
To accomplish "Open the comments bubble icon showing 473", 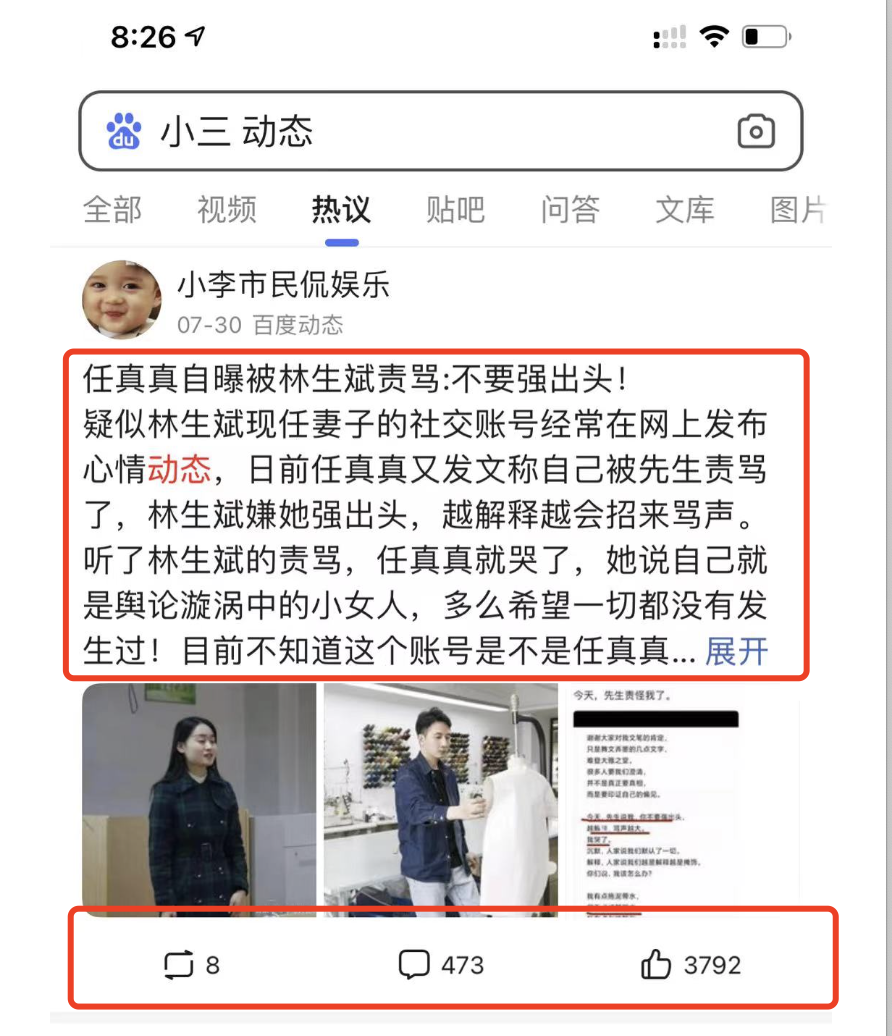I will coord(414,965).
